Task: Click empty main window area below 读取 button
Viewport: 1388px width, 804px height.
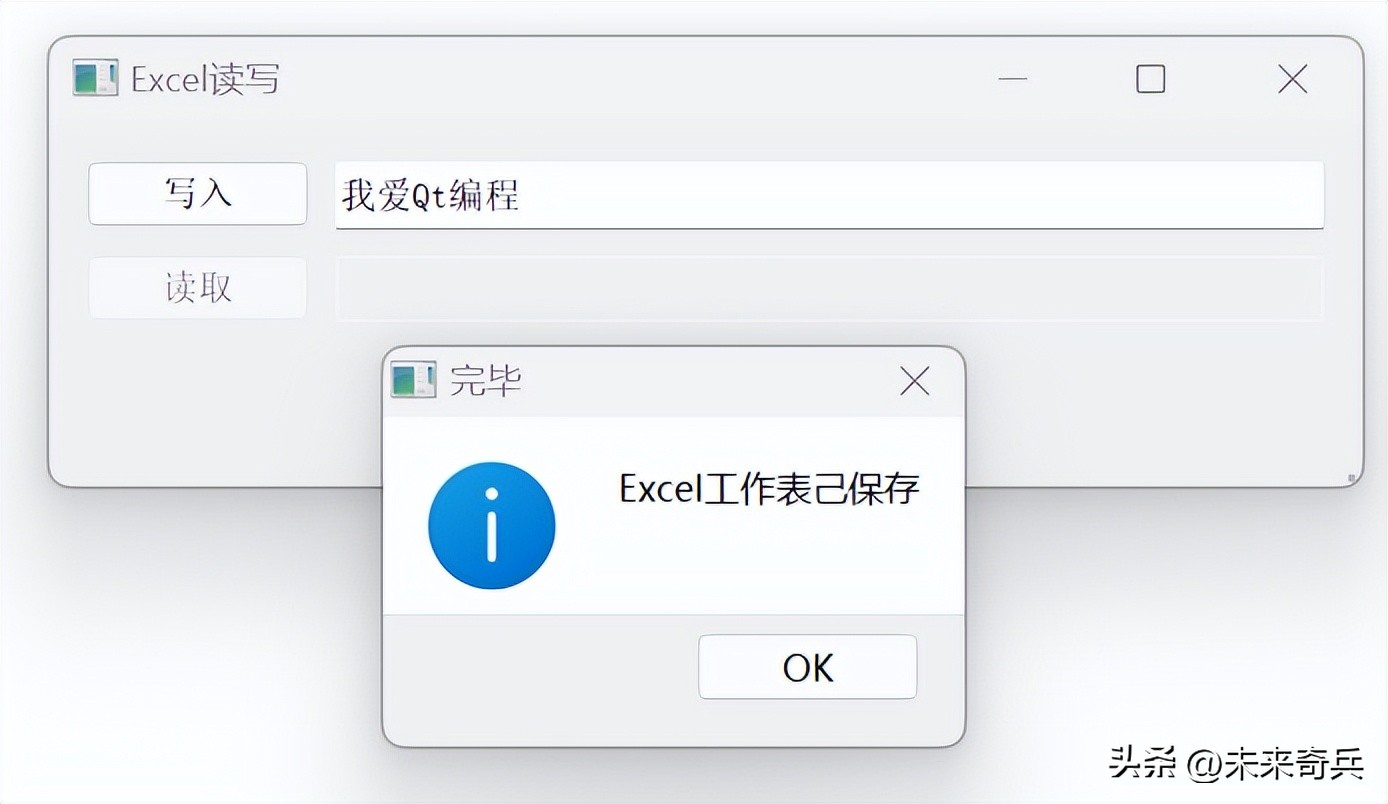Action: point(198,400)
